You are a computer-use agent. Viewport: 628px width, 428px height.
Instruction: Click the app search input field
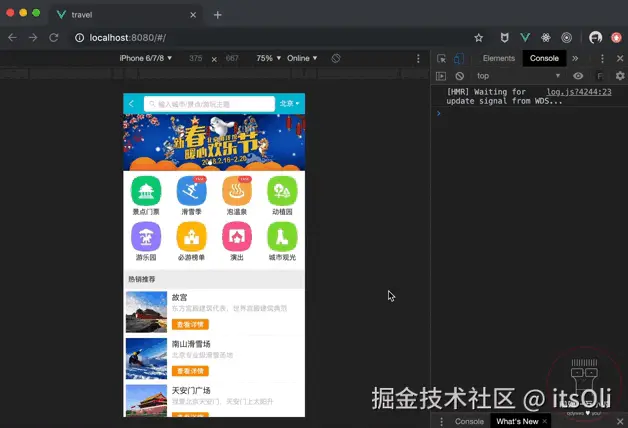(x=209, y=104)
